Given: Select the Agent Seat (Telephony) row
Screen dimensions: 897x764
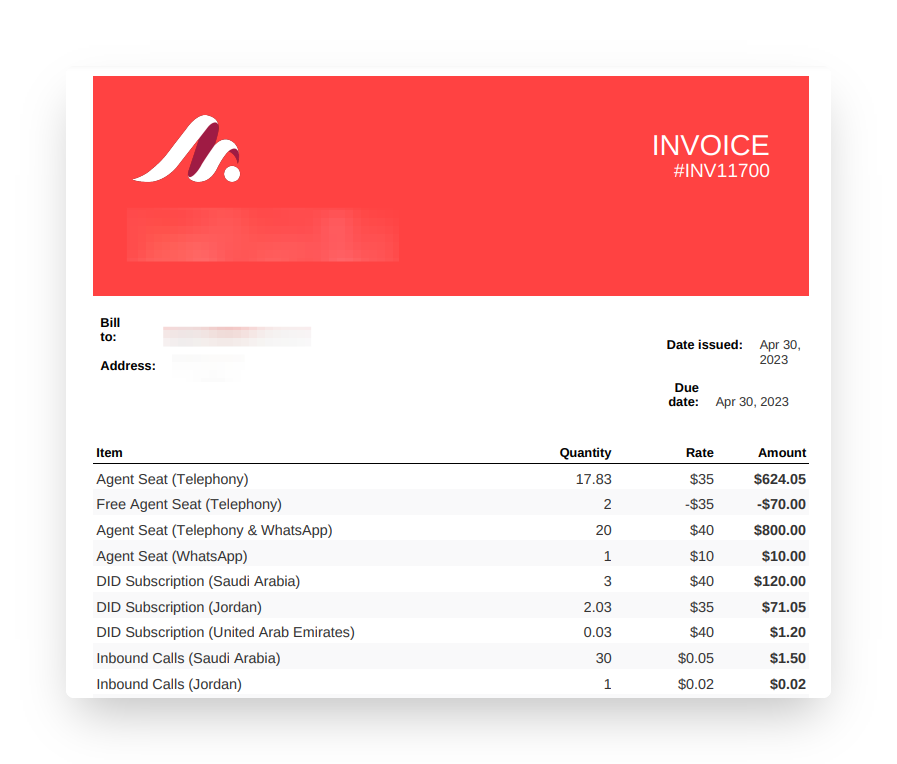Looking at the screenshot, I should pos(172,479).
